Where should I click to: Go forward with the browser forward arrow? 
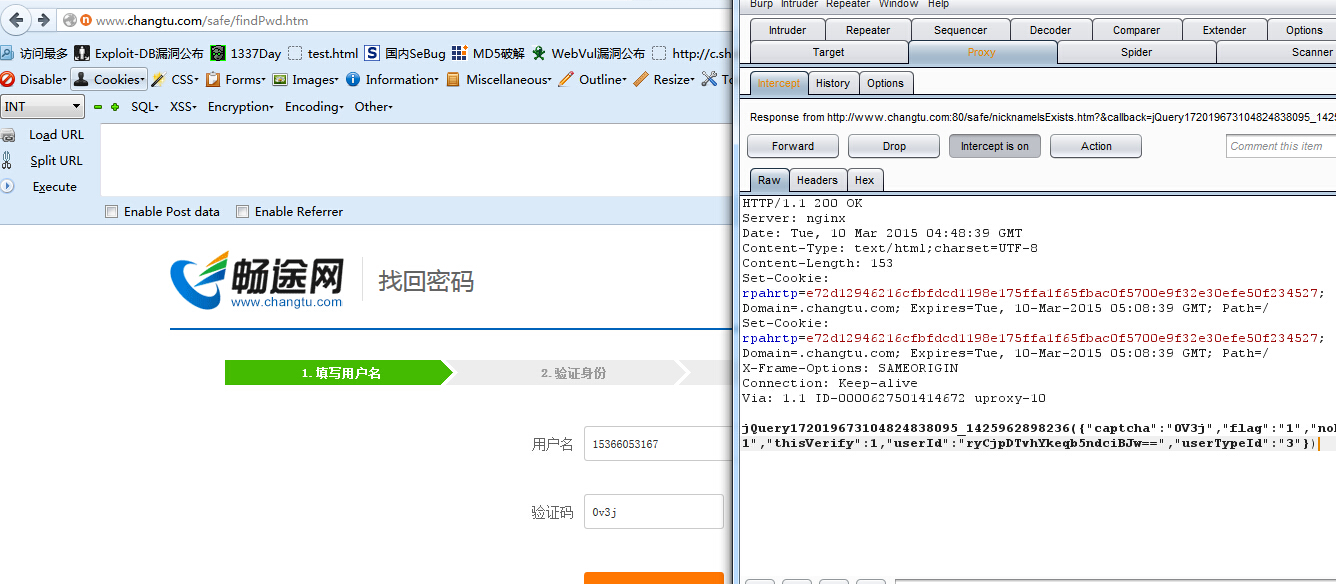43,20
